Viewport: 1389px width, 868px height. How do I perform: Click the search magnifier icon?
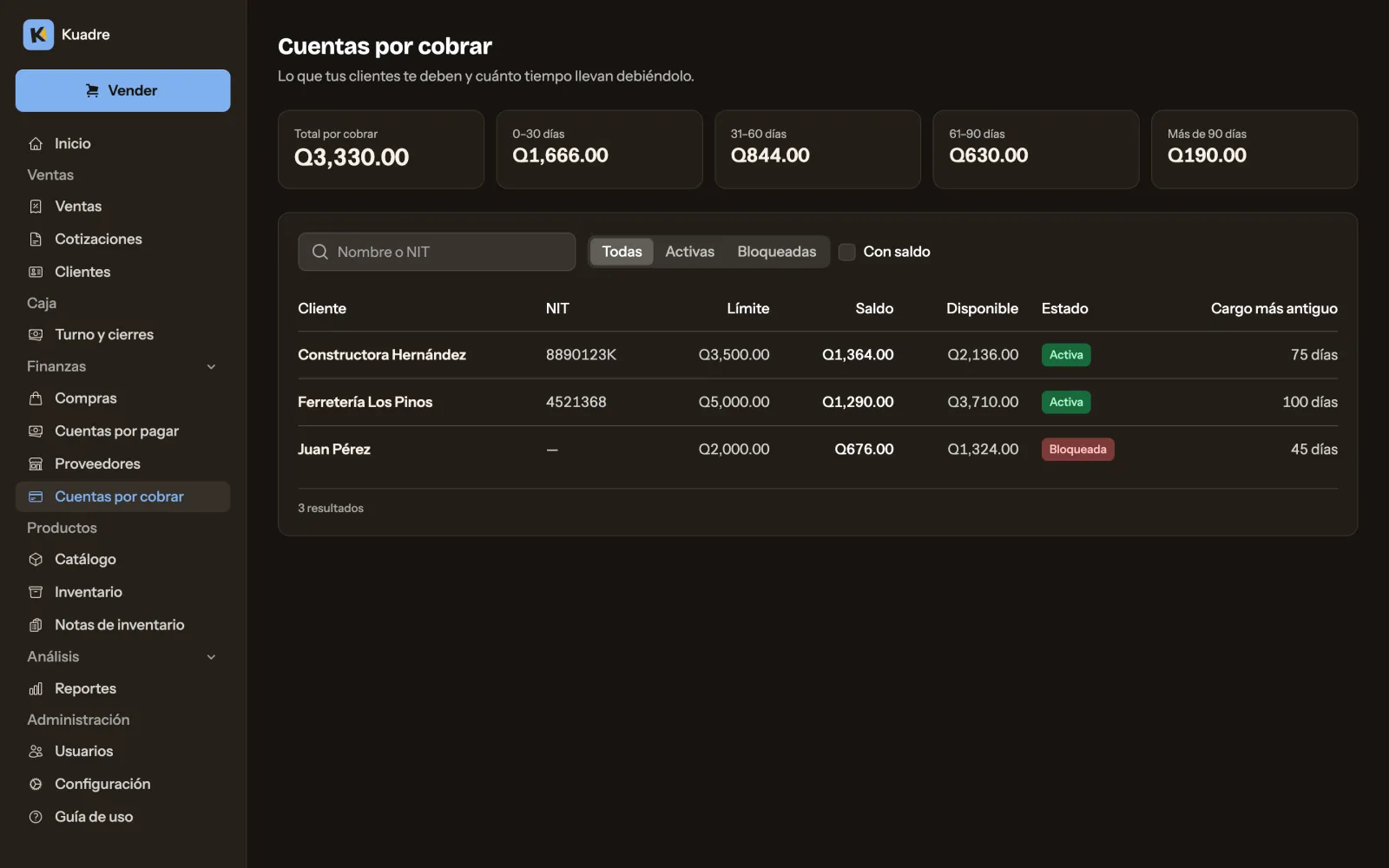[320, 252]
